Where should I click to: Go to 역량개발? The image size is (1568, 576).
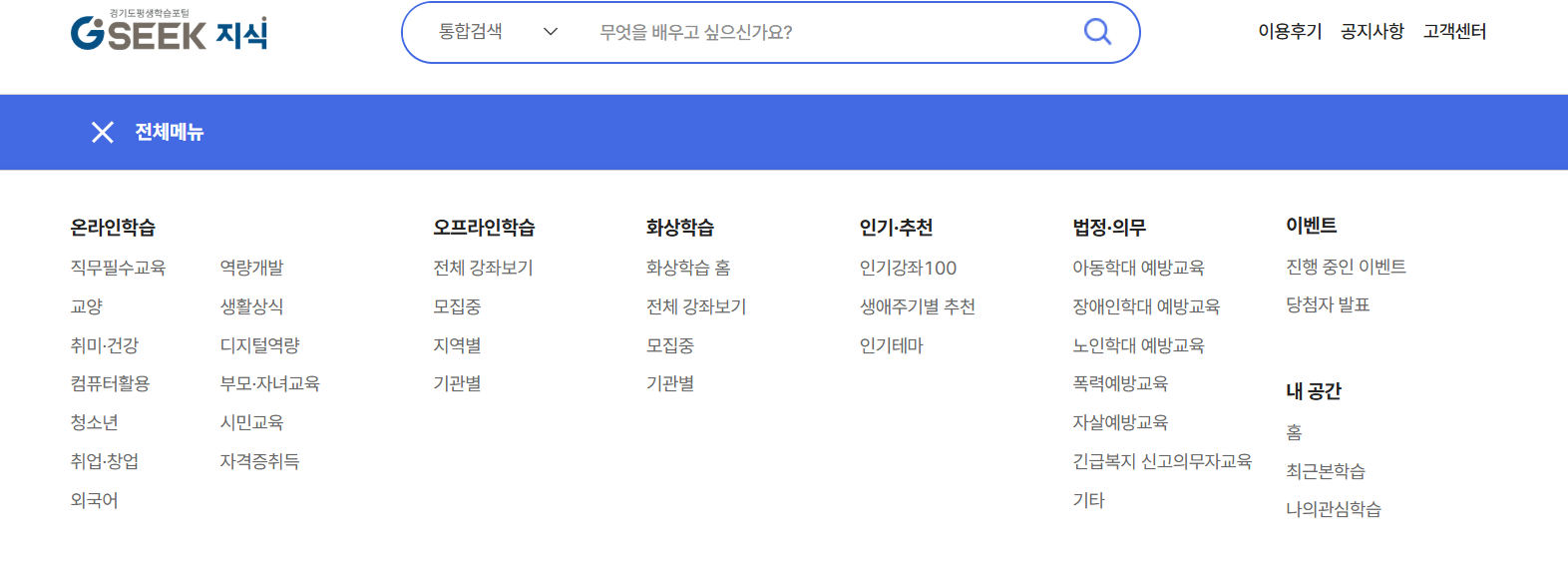[252, 268]
